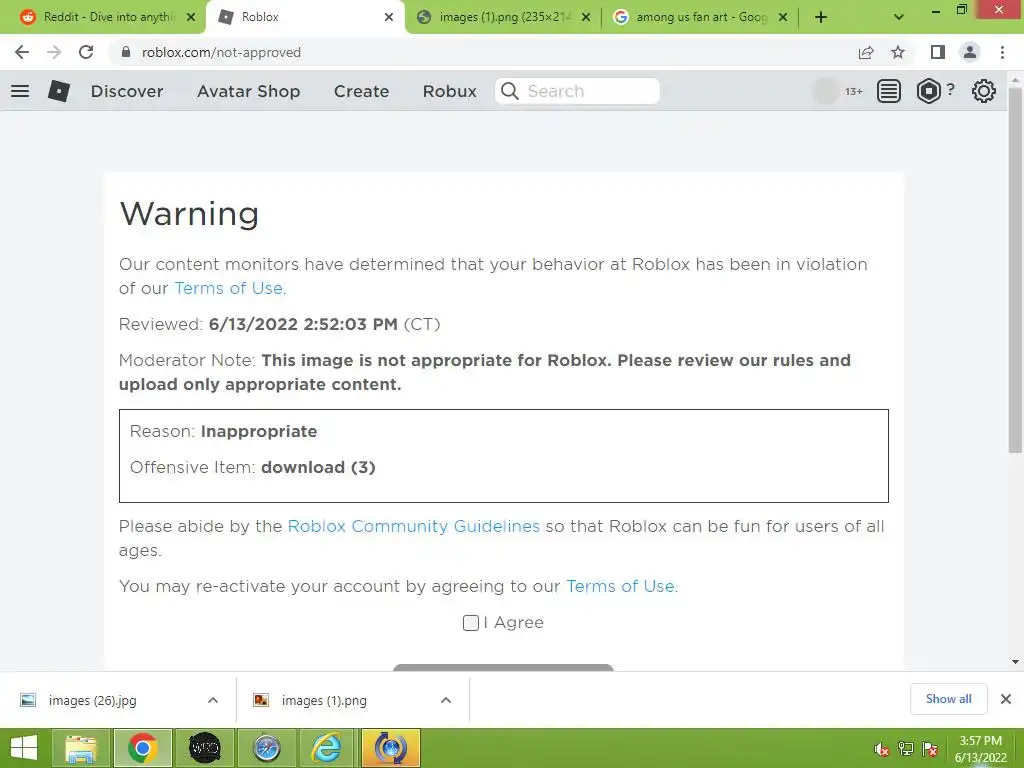Open Chrome from the taskbar
The image size is (1024, 768).
[142, 748]
